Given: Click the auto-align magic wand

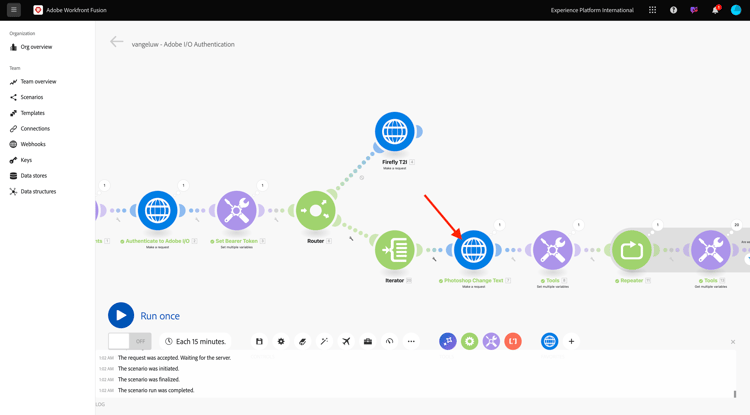Looking at the screenshot, I should (324, 341).
